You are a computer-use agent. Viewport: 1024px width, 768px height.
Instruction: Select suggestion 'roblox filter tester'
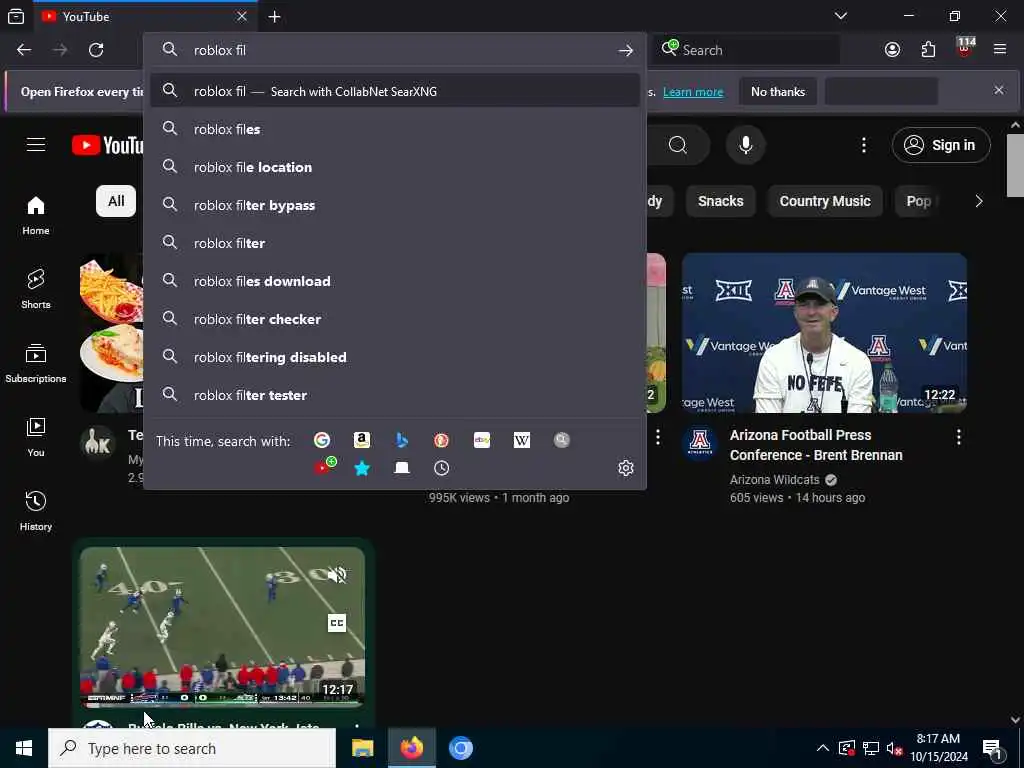point(394,395)
